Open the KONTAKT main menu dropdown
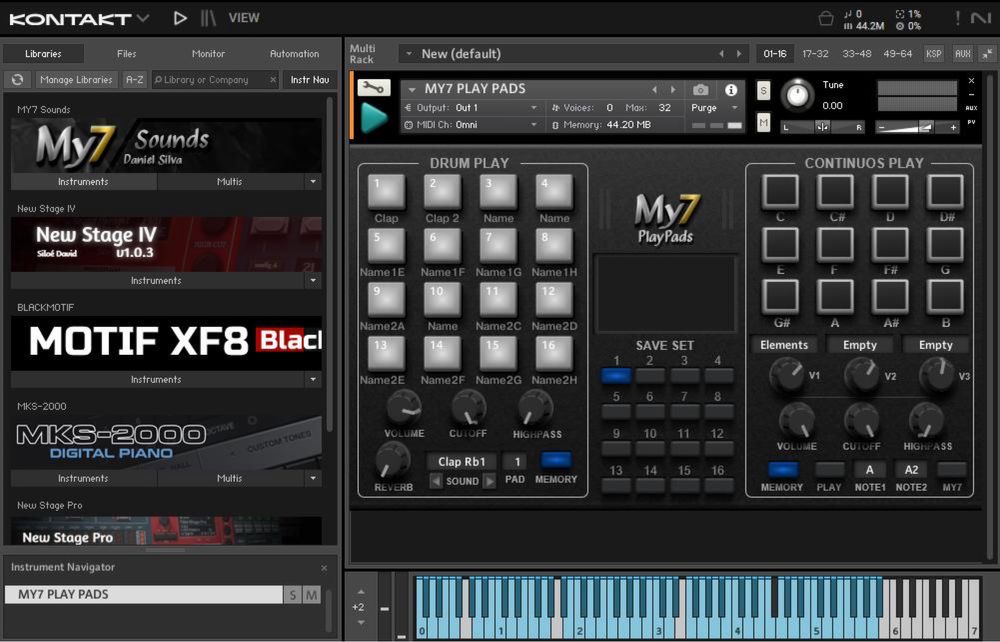This screenshot has height=642, width=1000. click(x=143, y=18)
